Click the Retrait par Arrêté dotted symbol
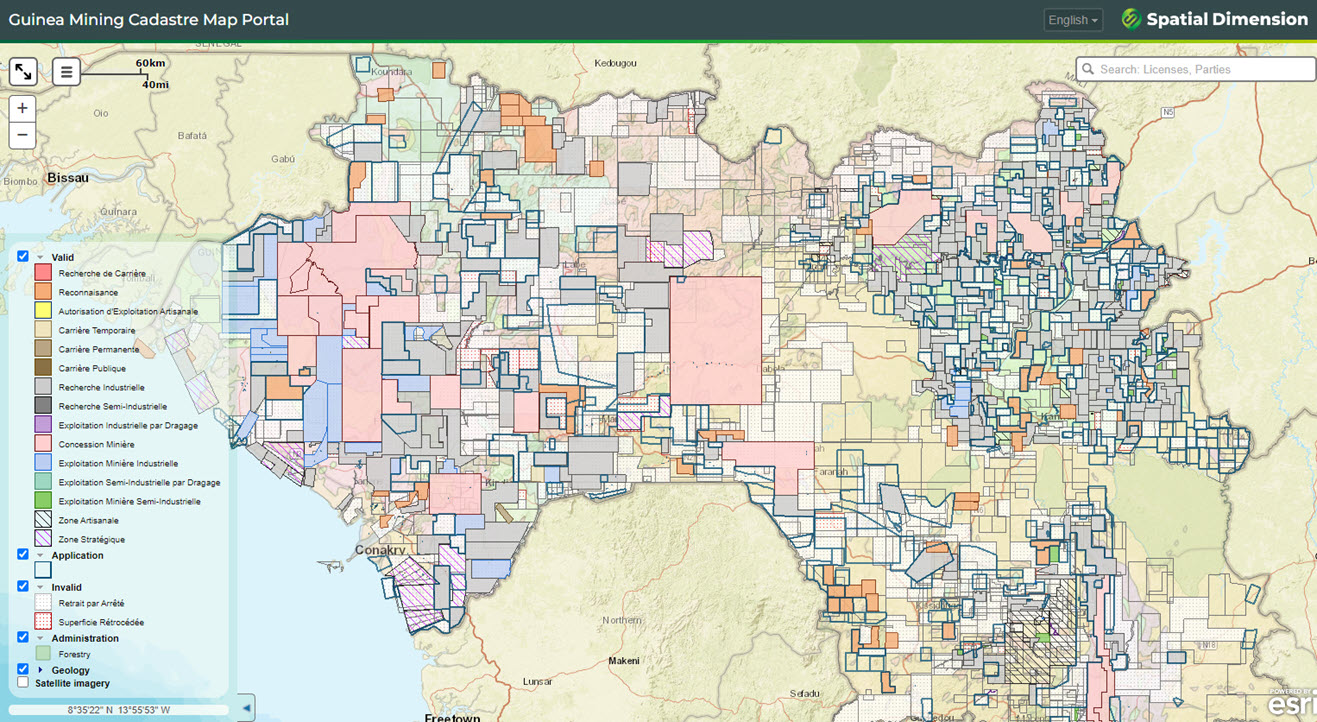1317x722 pixels. [43, 603]
